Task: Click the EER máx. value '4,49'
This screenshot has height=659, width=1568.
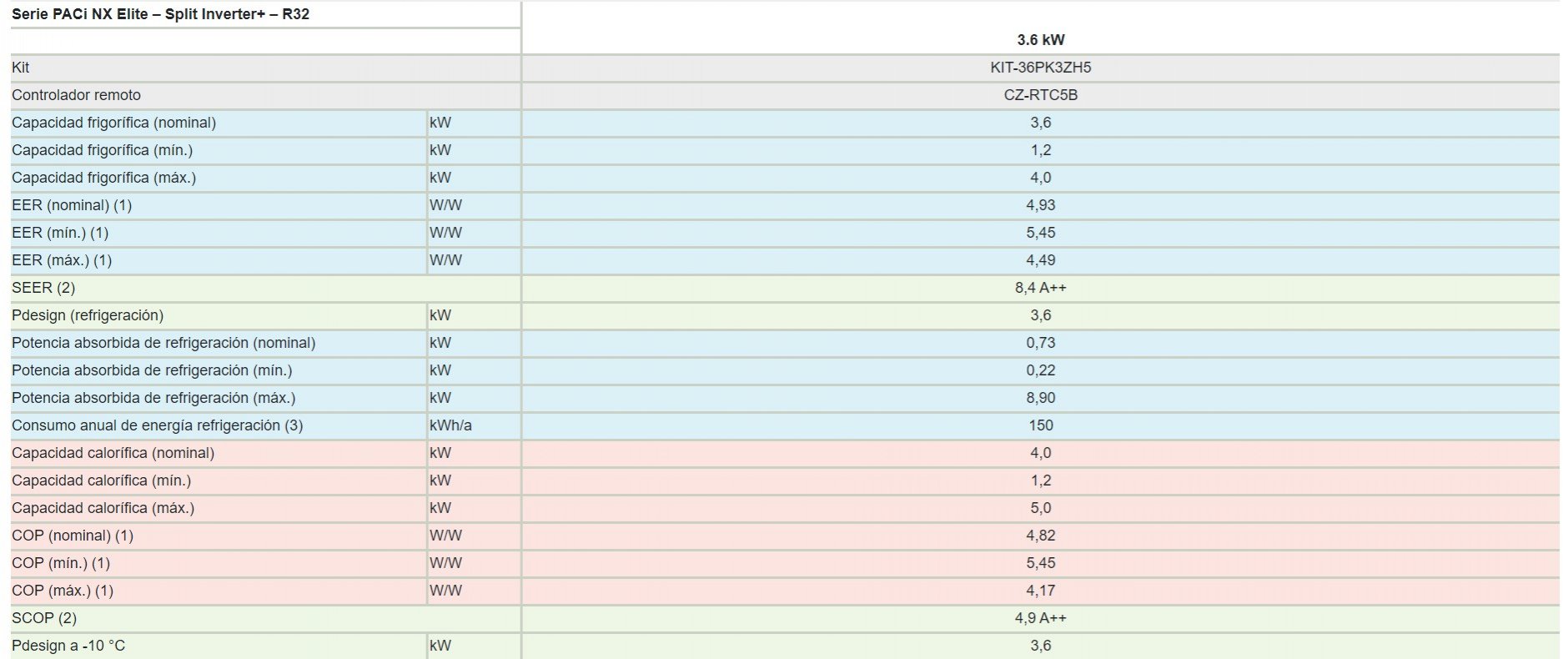Action: pyautogui.click(x=1040, y=260)
